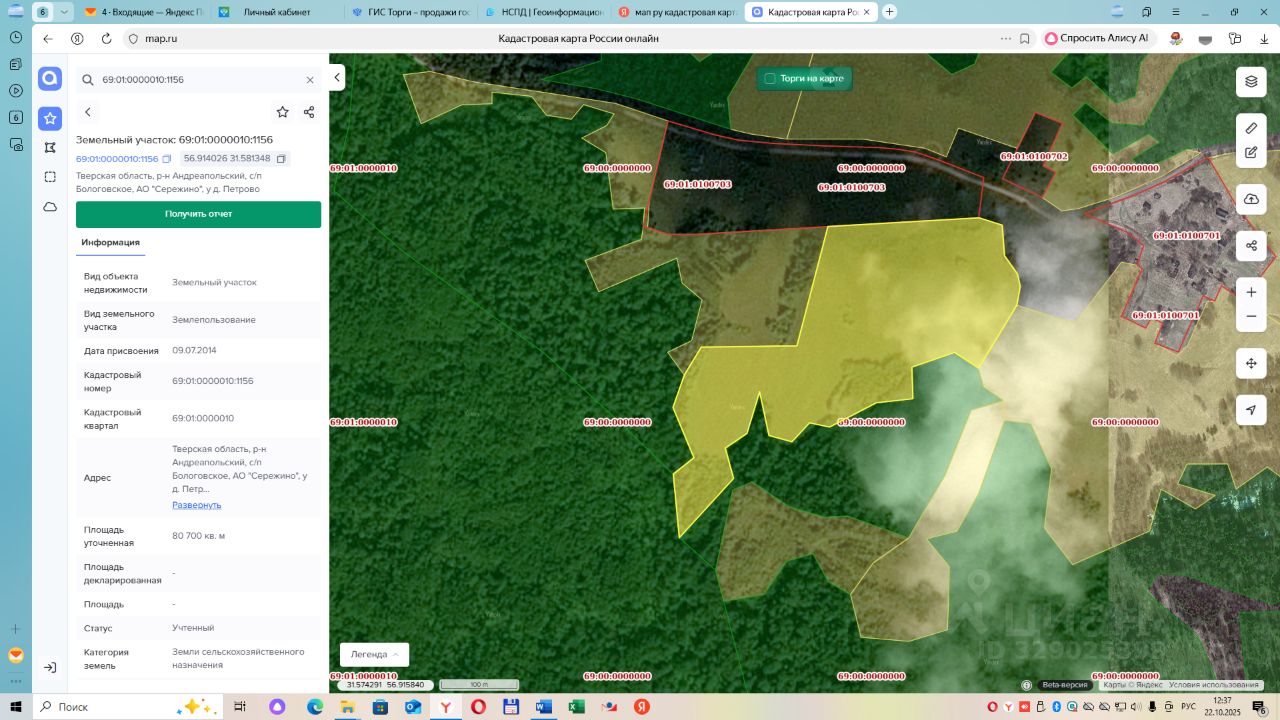
Task: Open Microsoft Edge from the taskbar
Action: (314, 706)
